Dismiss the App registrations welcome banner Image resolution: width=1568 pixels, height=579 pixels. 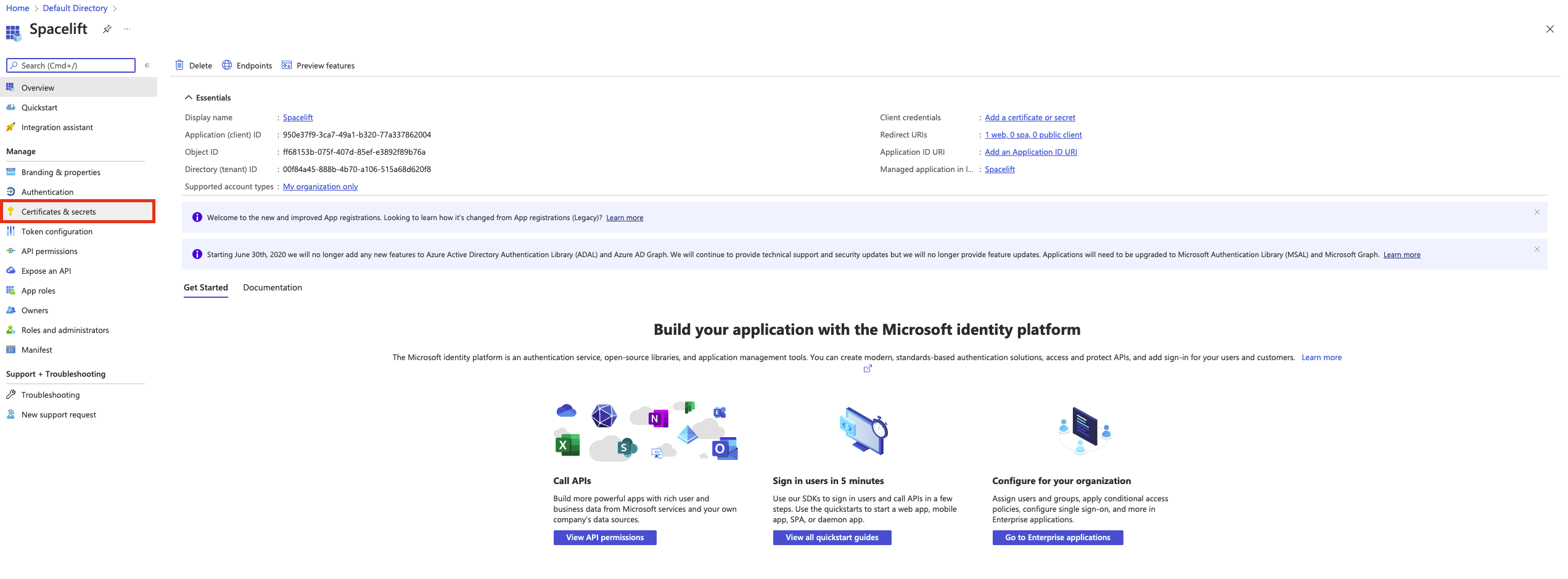[x=1537, y=212]
